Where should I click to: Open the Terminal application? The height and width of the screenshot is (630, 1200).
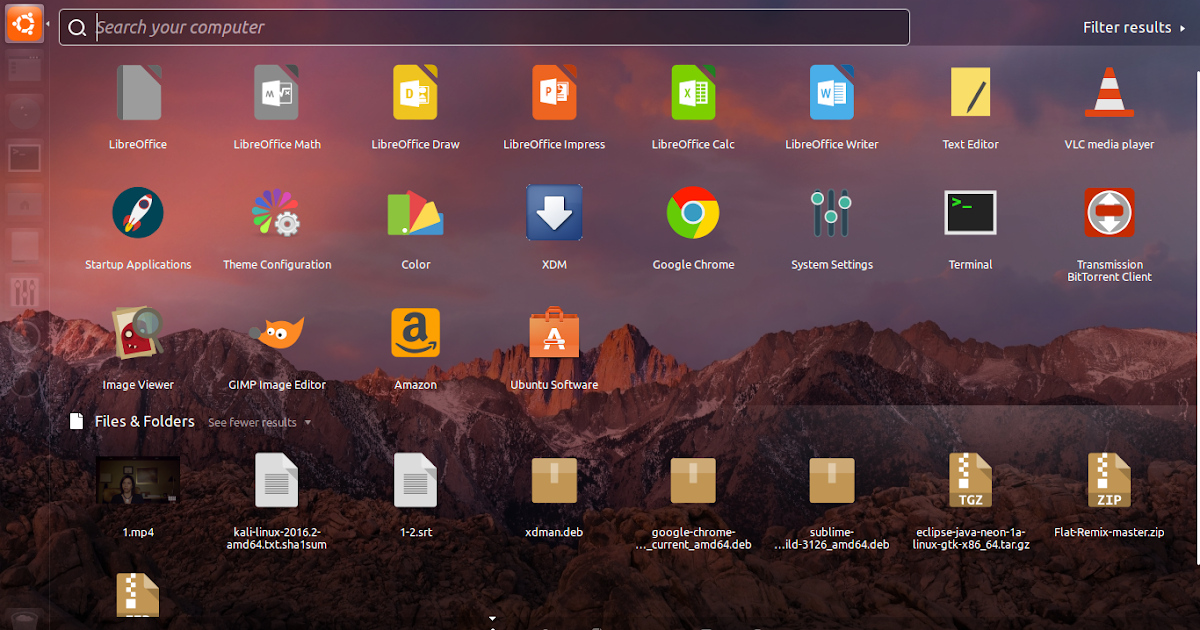970,212
